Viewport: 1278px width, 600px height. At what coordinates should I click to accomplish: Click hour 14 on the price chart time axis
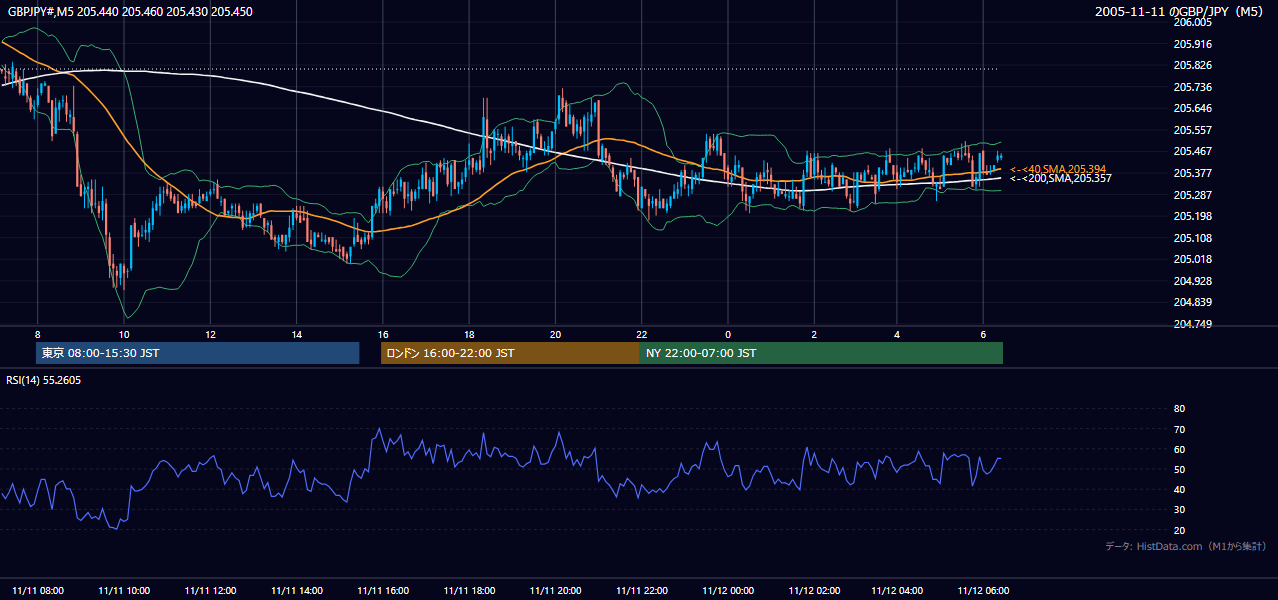[297, 334]
